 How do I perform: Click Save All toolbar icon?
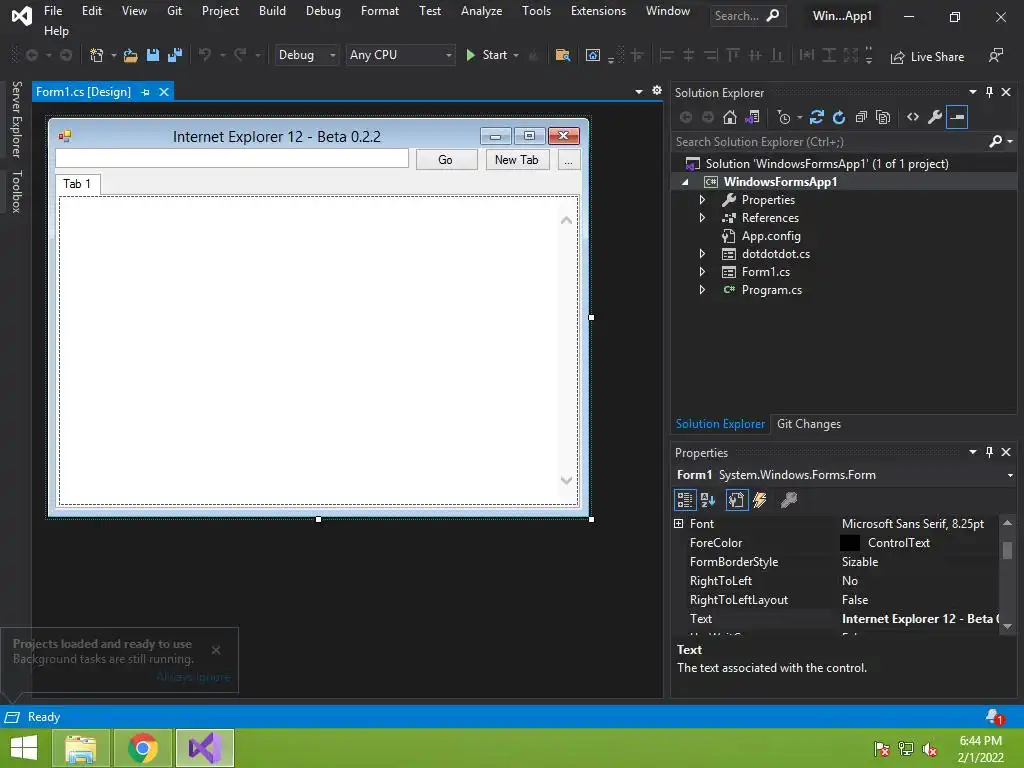(174, 56)
